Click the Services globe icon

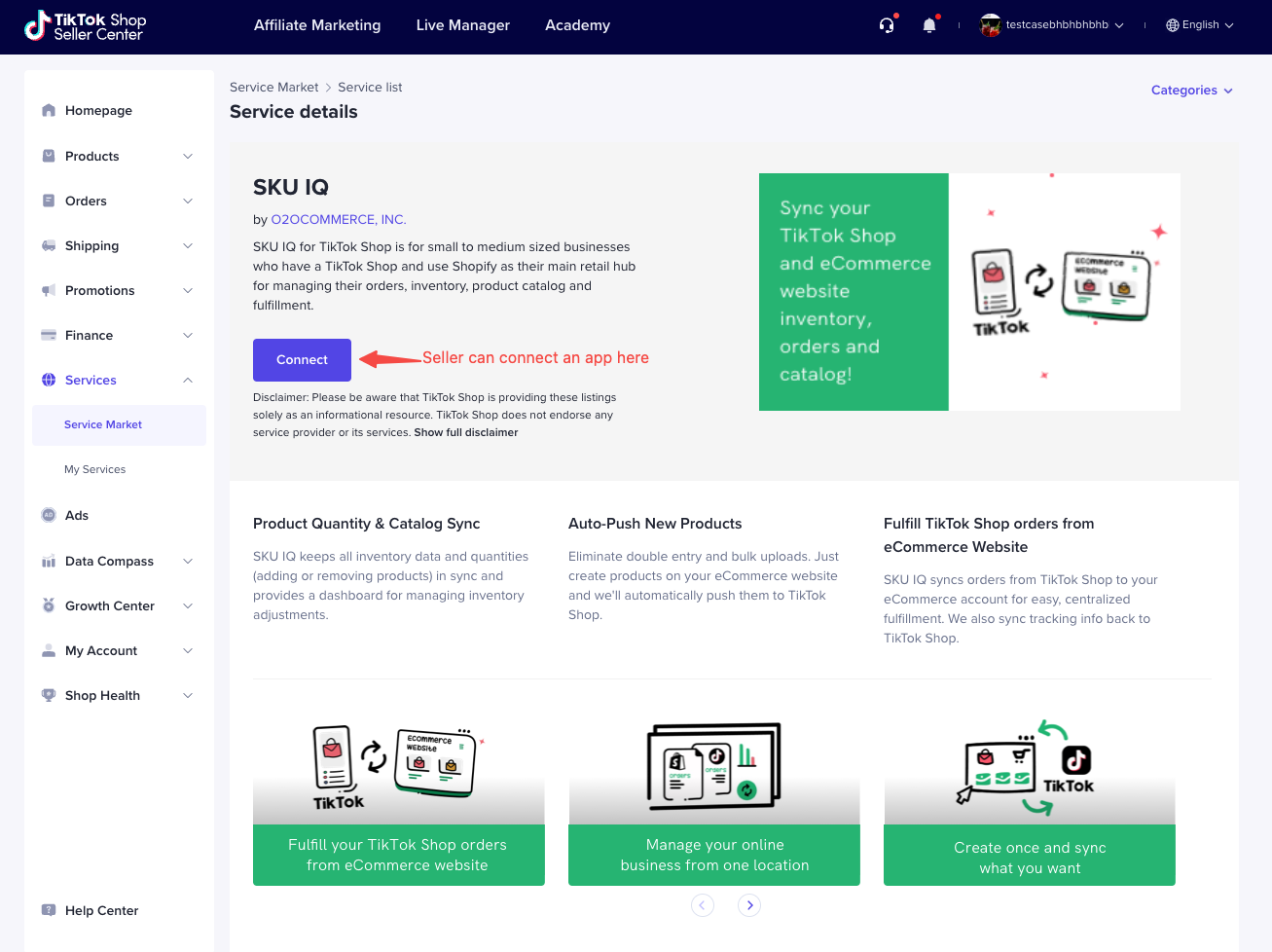(x=49, y=380)
